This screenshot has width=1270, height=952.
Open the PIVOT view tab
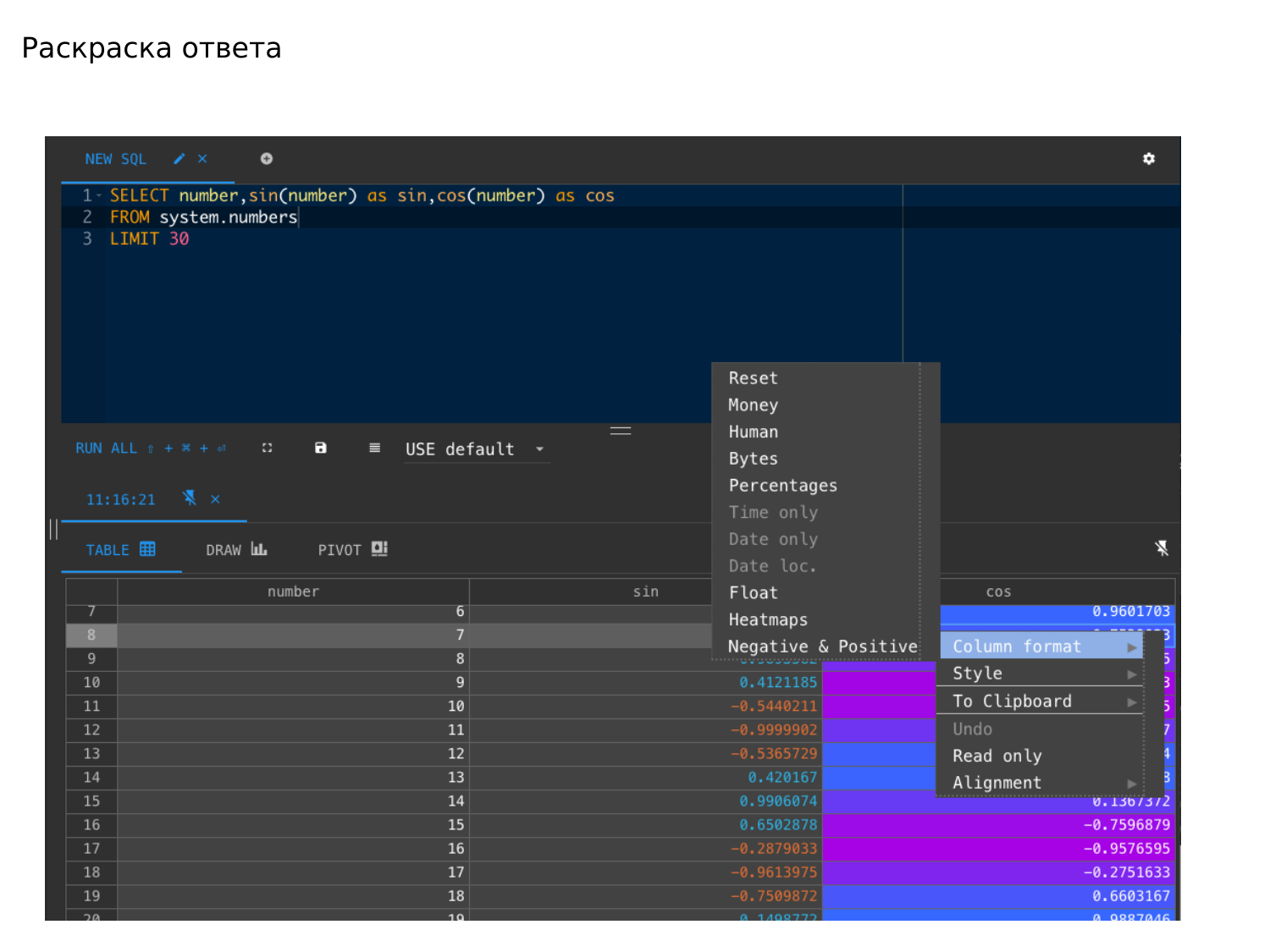(x=352, y=550)
